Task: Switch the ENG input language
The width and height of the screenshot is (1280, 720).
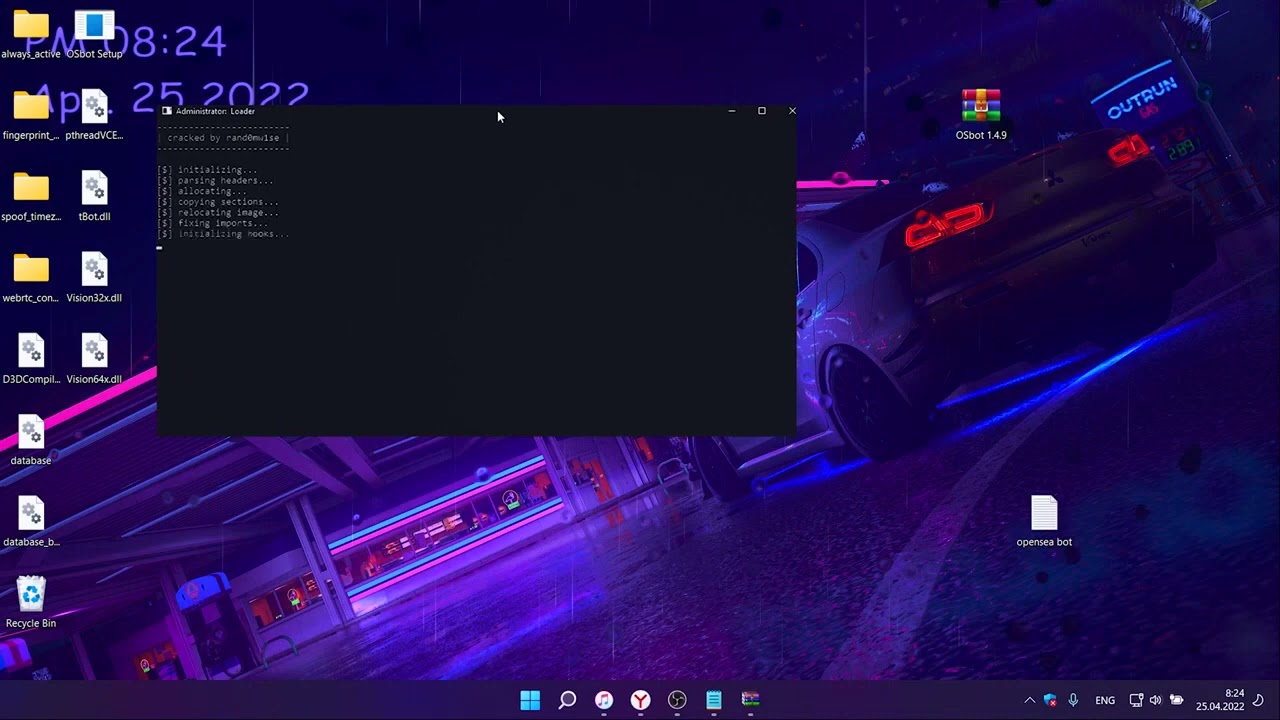Action: click(x=1105, y=700)
